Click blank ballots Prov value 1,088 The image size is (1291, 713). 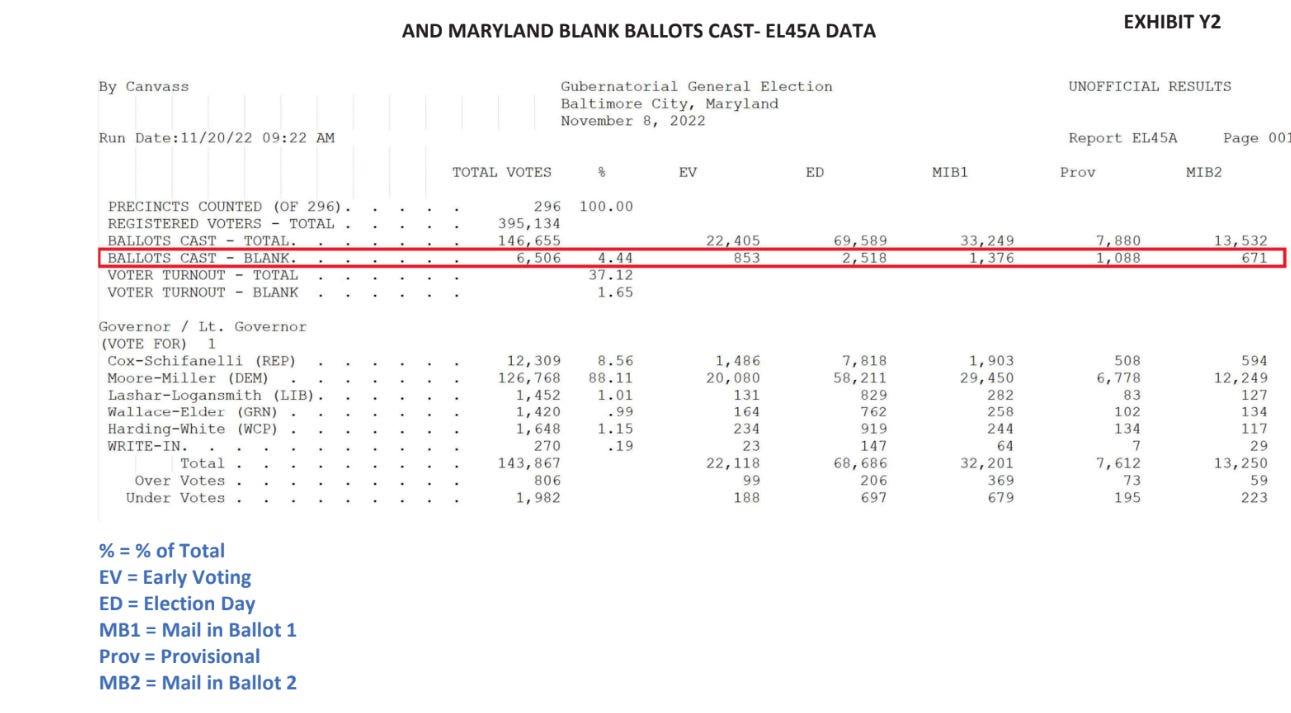tap(1118, 258)
